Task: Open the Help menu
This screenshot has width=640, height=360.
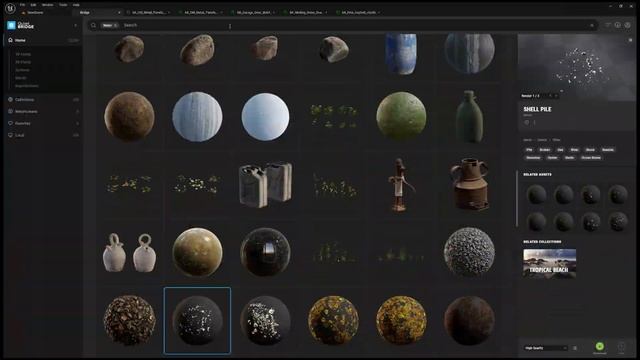Action: [76, 5]
